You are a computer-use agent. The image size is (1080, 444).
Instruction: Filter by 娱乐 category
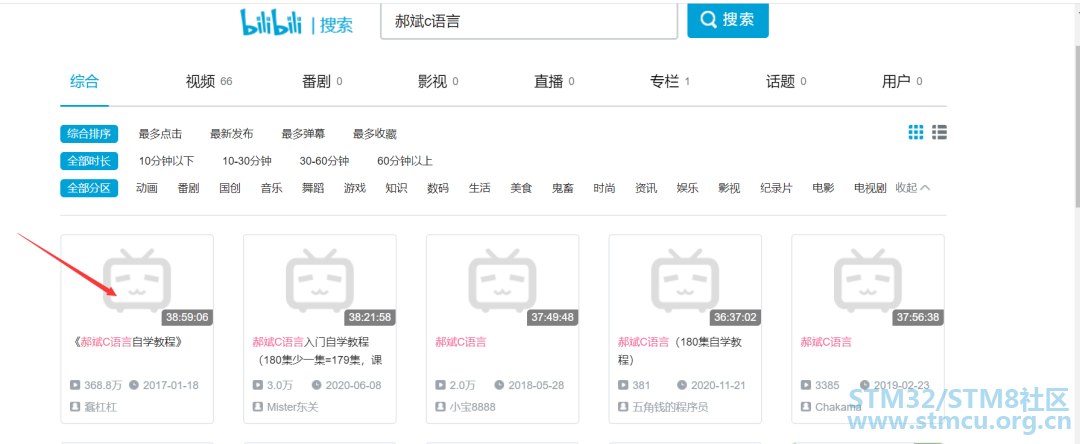(687, 188)
